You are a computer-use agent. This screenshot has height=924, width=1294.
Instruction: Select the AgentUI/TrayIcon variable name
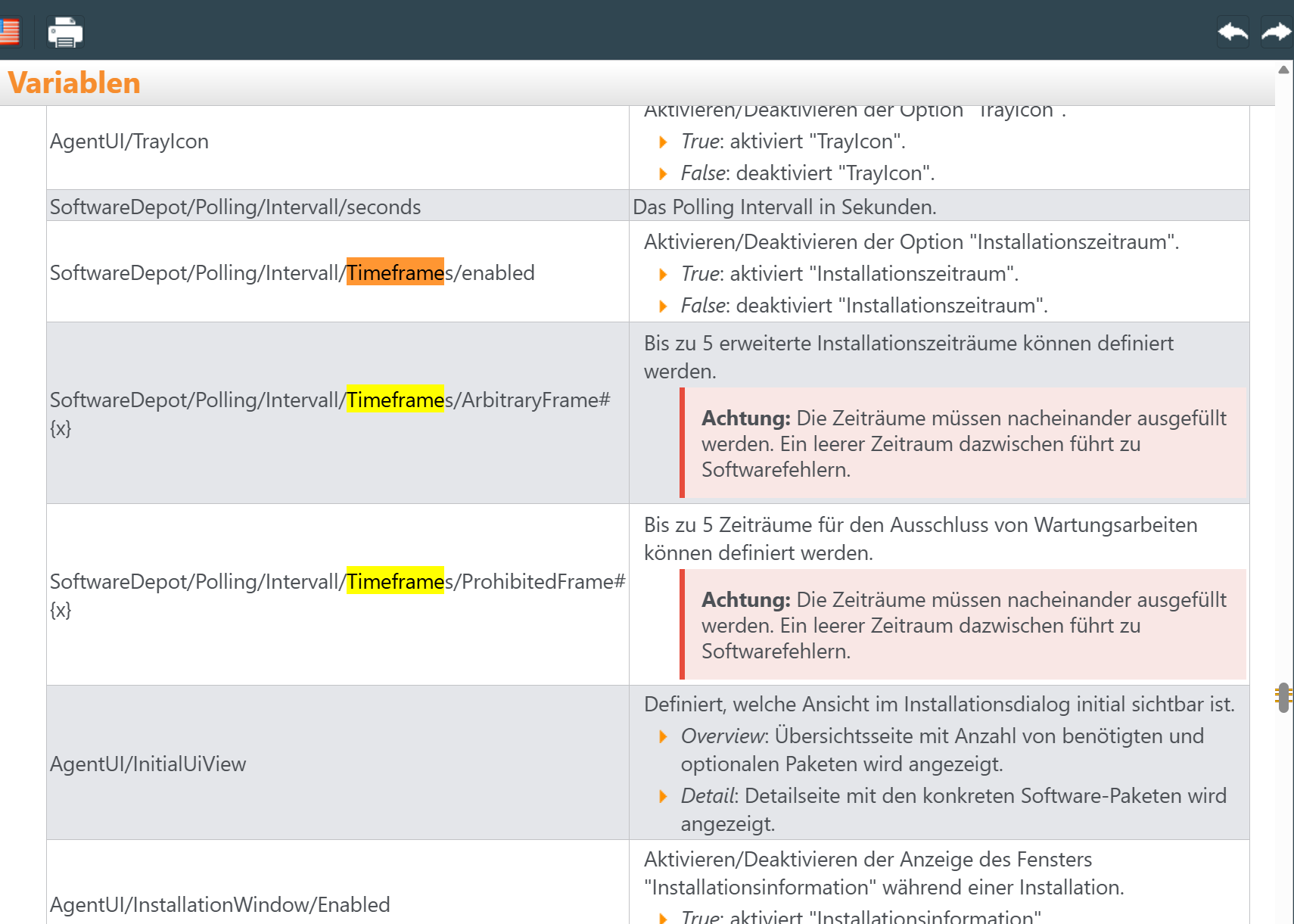[x=129, y=142]
